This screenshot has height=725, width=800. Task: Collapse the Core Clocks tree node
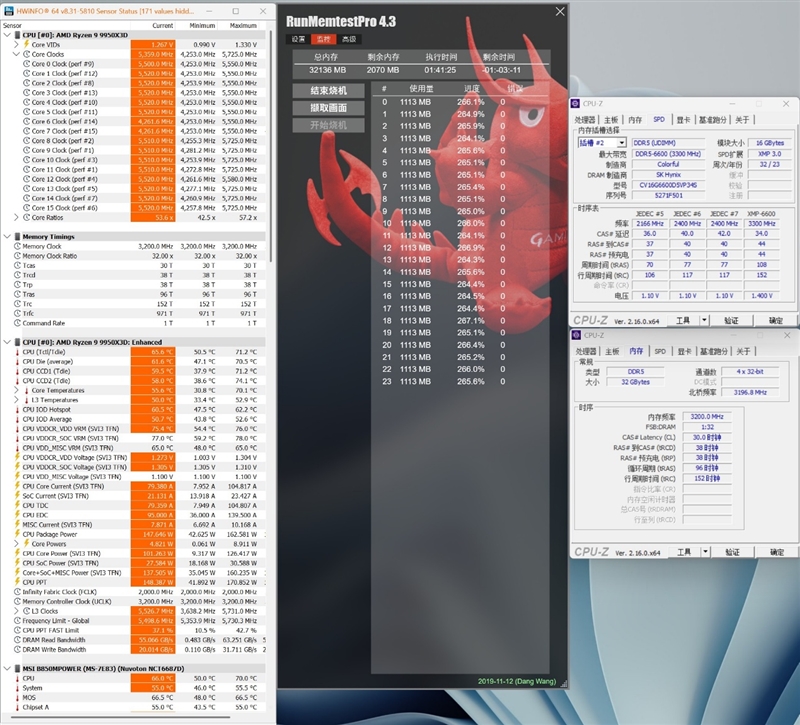(x=16, y=54)
